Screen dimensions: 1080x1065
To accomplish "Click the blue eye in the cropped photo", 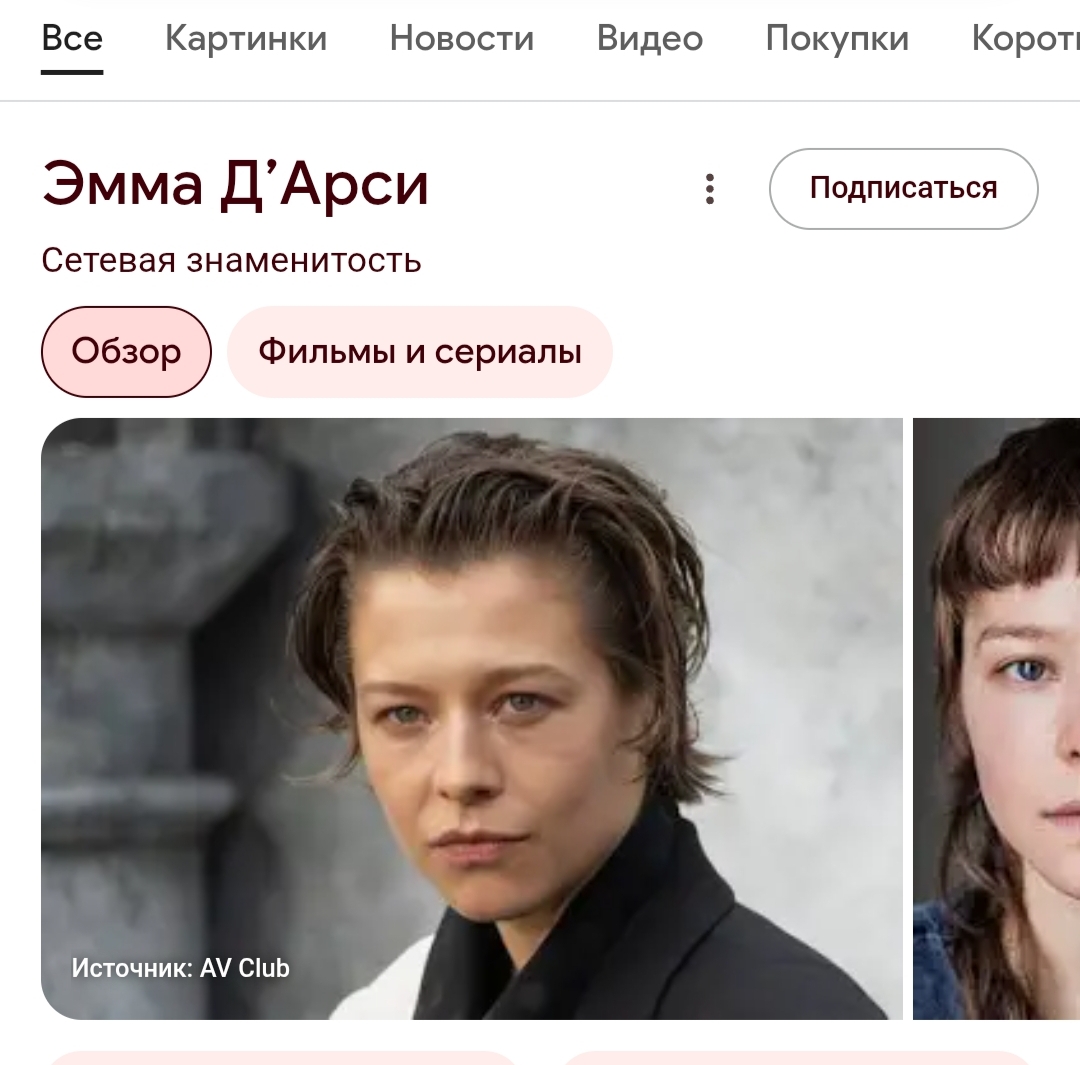I will coord(1028,670).
